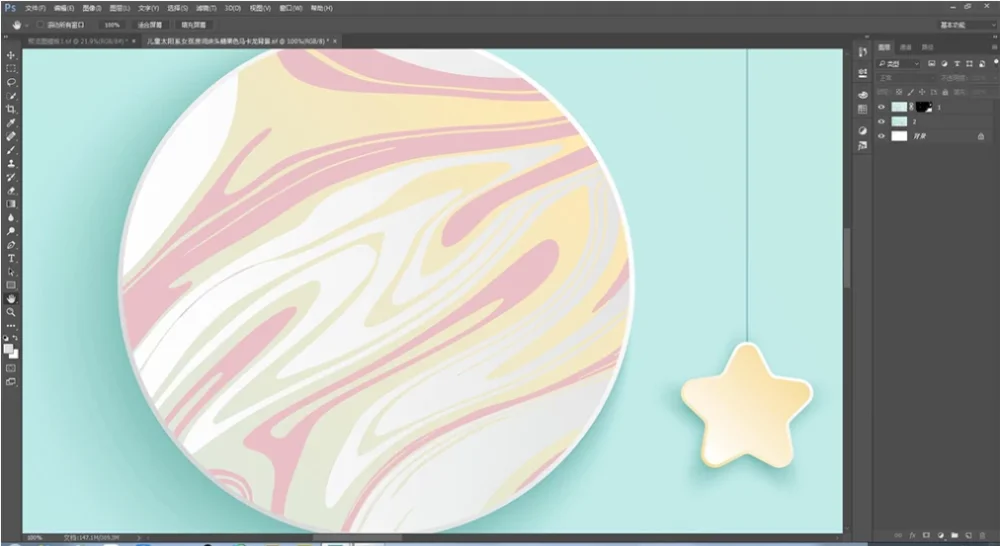Select the Gradient tool
Viewport: 1000px width, 546px height.
click(11, 204)
